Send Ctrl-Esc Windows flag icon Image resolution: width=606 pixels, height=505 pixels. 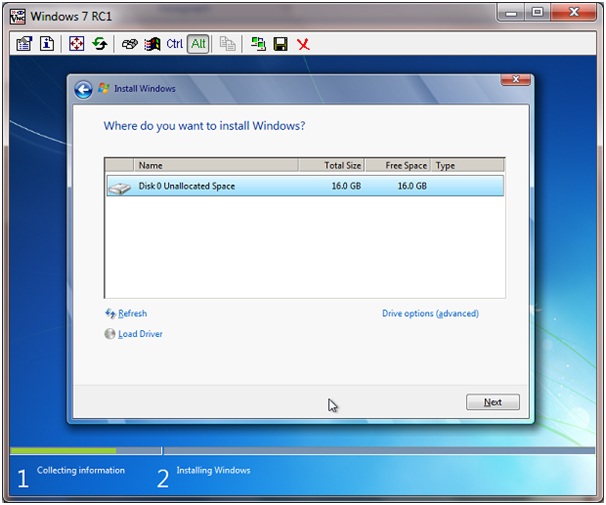152,44
